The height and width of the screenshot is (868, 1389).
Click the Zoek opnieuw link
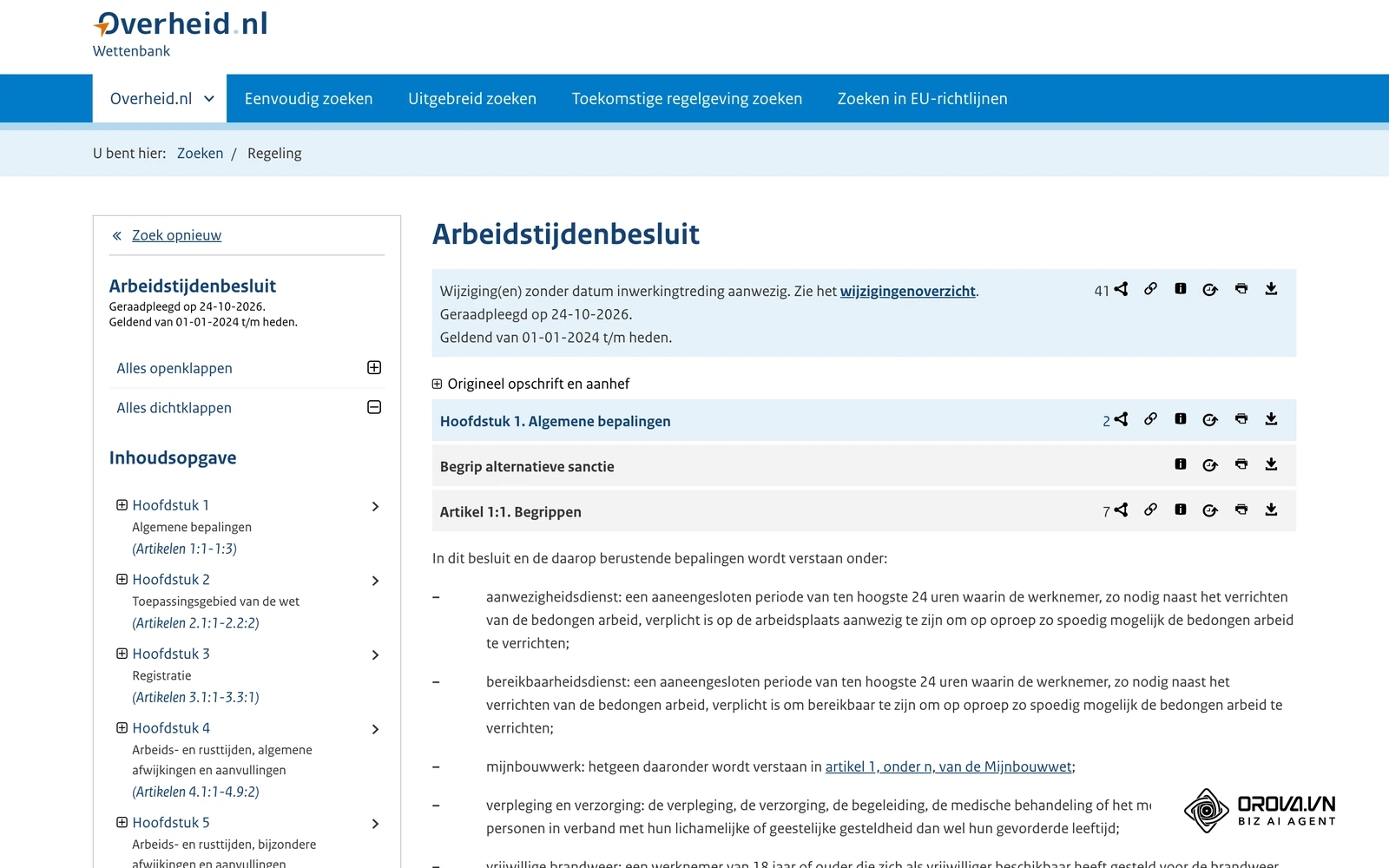click(176, 235)
